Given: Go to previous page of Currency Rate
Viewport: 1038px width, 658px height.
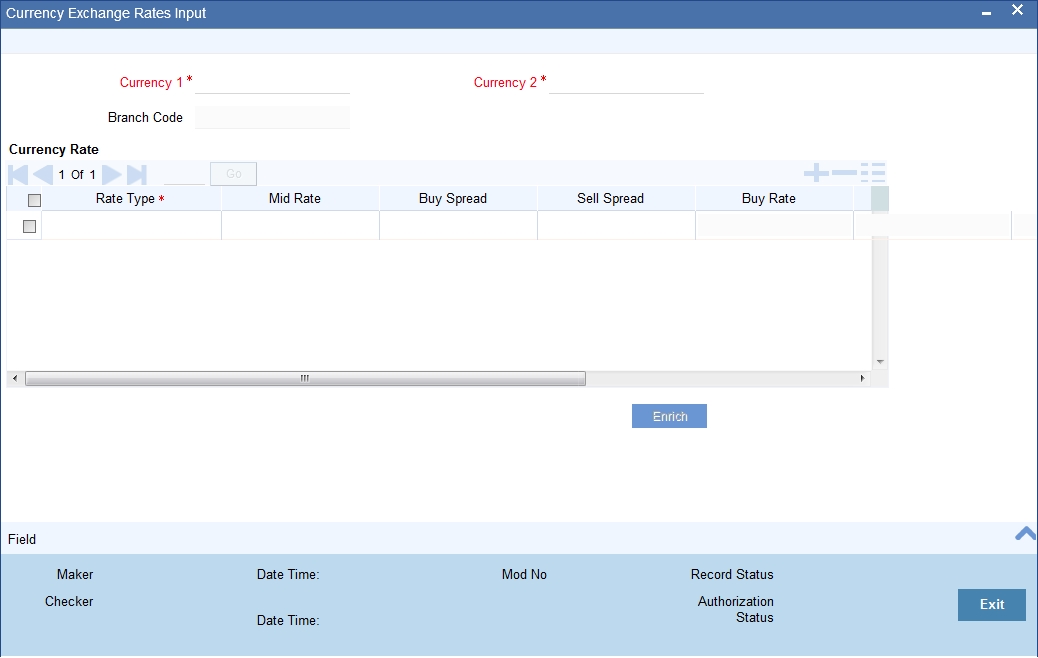Looking at the screenshot, I should [x=42, y=175].
